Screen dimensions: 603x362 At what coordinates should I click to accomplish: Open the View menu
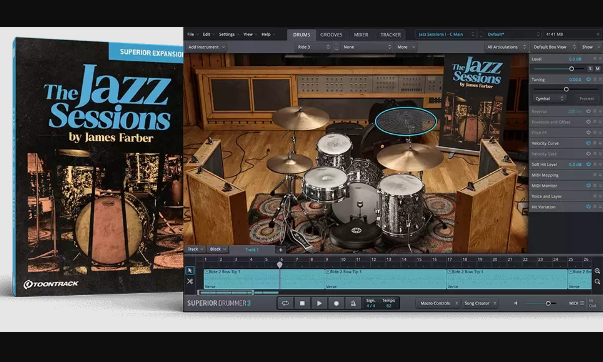point(250,34)
